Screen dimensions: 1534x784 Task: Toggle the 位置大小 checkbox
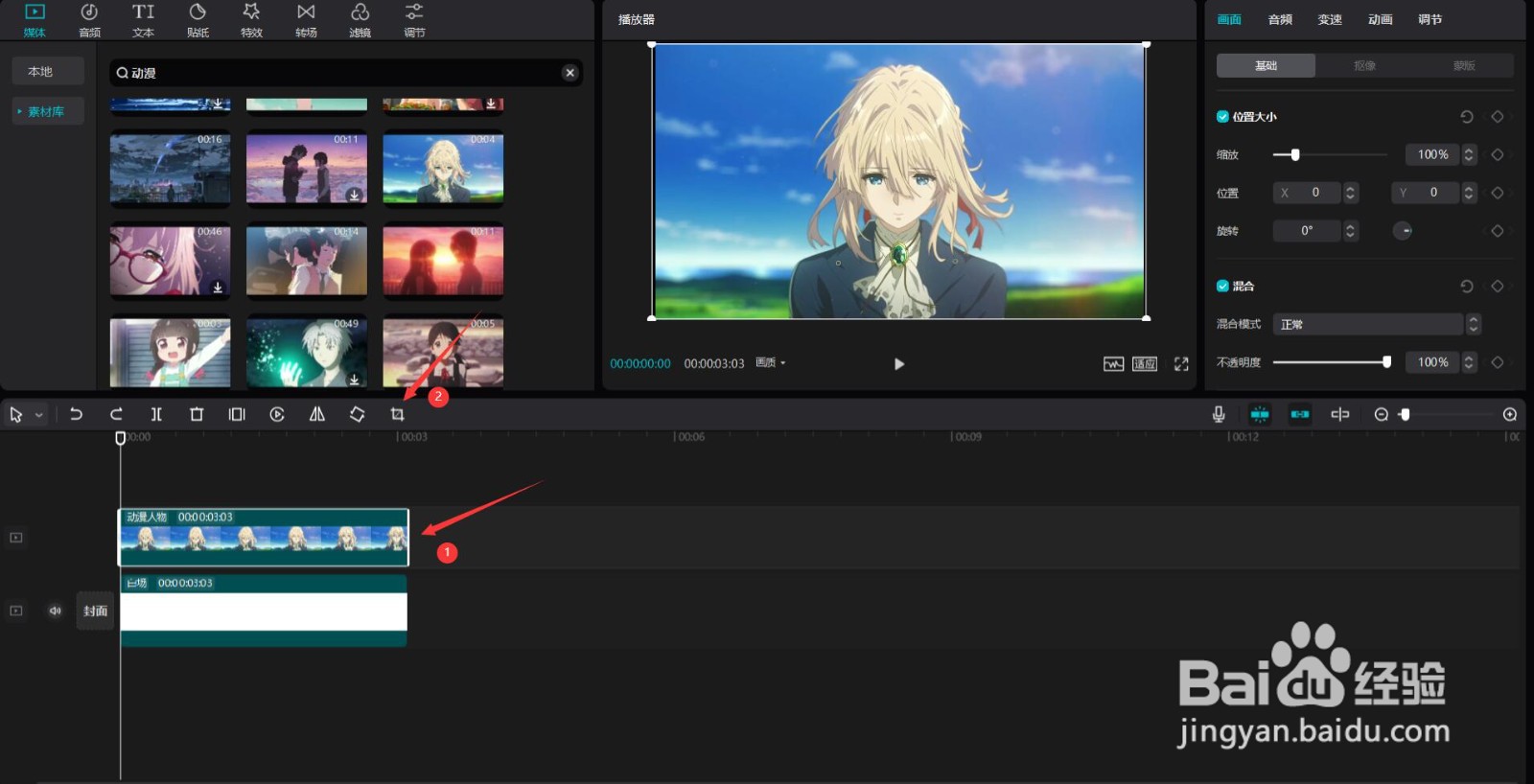(1222, 117)
